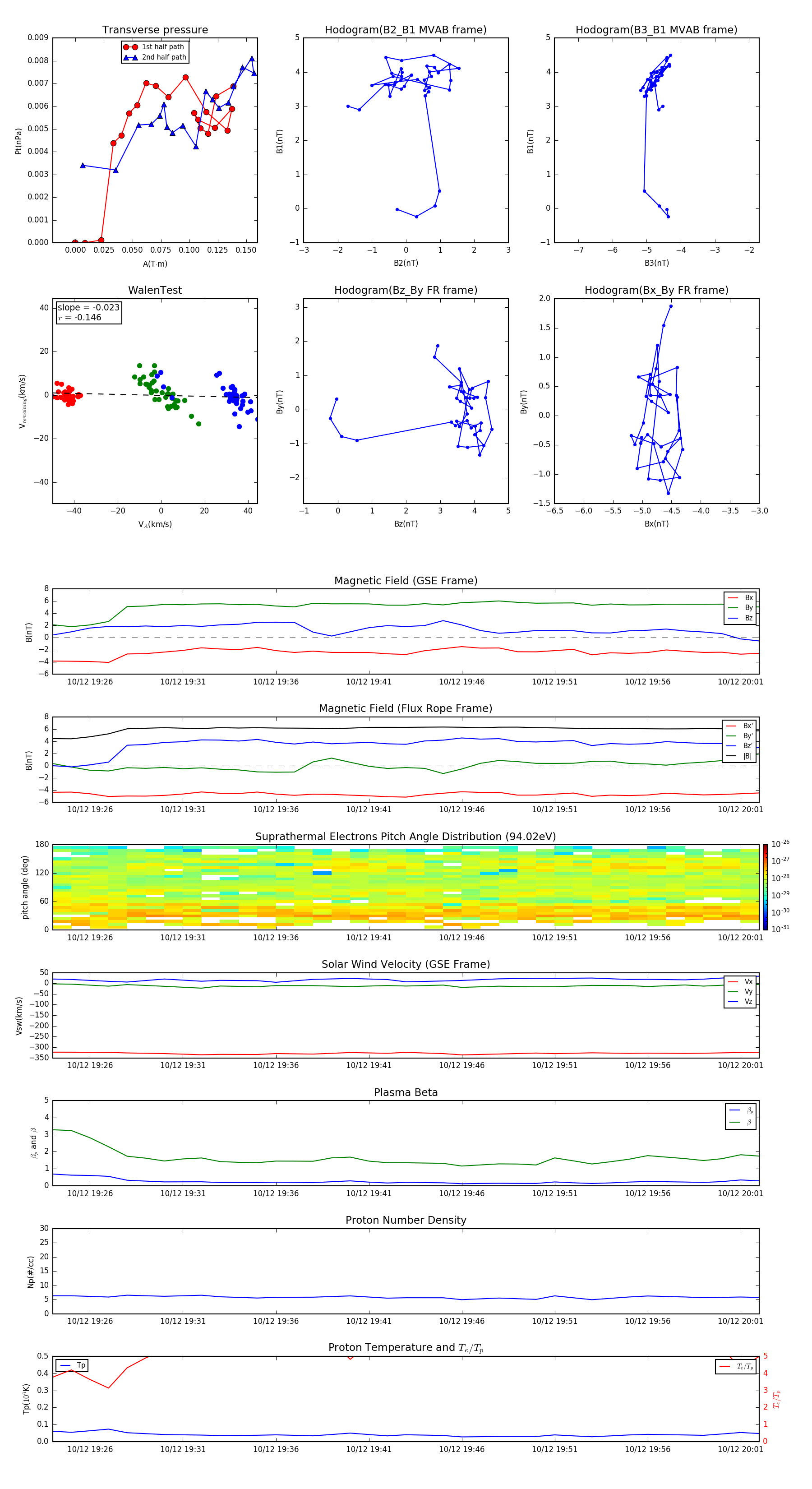
Task: Click the pitch angle distribution colorbar
Action: tap(765, 887)
